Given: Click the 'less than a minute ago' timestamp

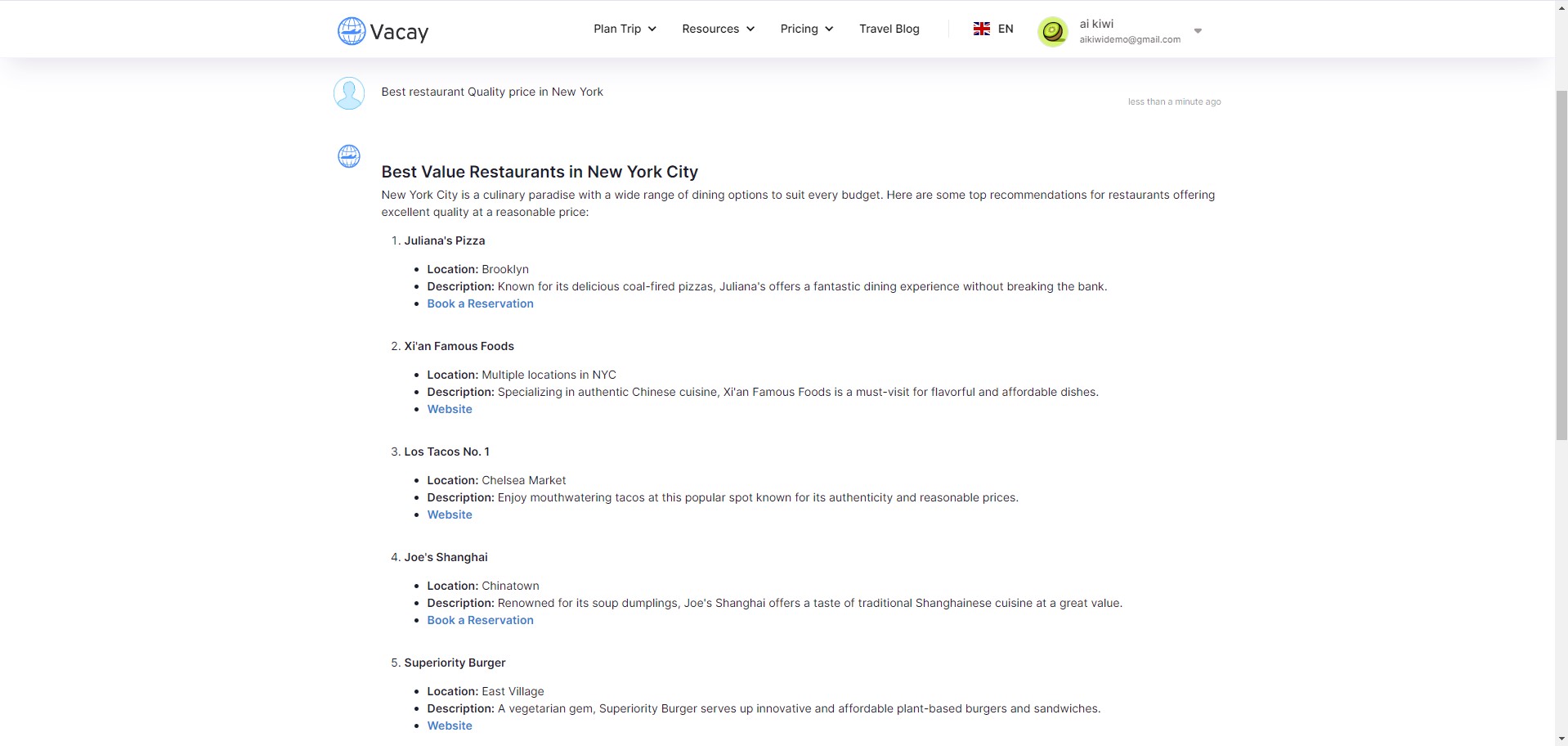Looking at the screenshot, I should coord(1174,101).
